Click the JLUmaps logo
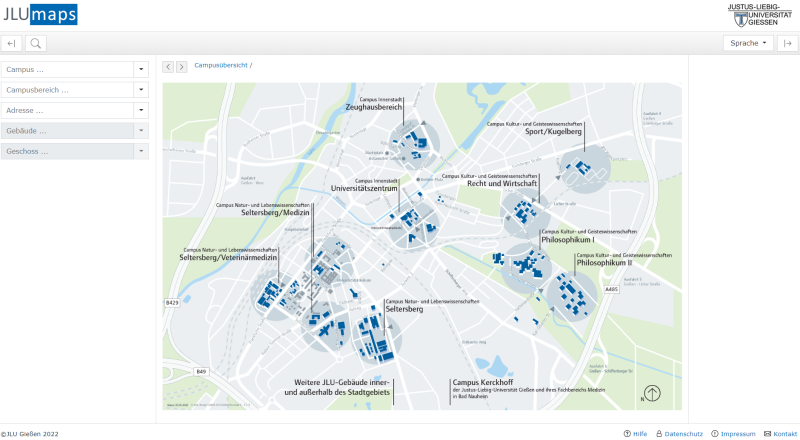The image size is (800, 440). (40, 14)
